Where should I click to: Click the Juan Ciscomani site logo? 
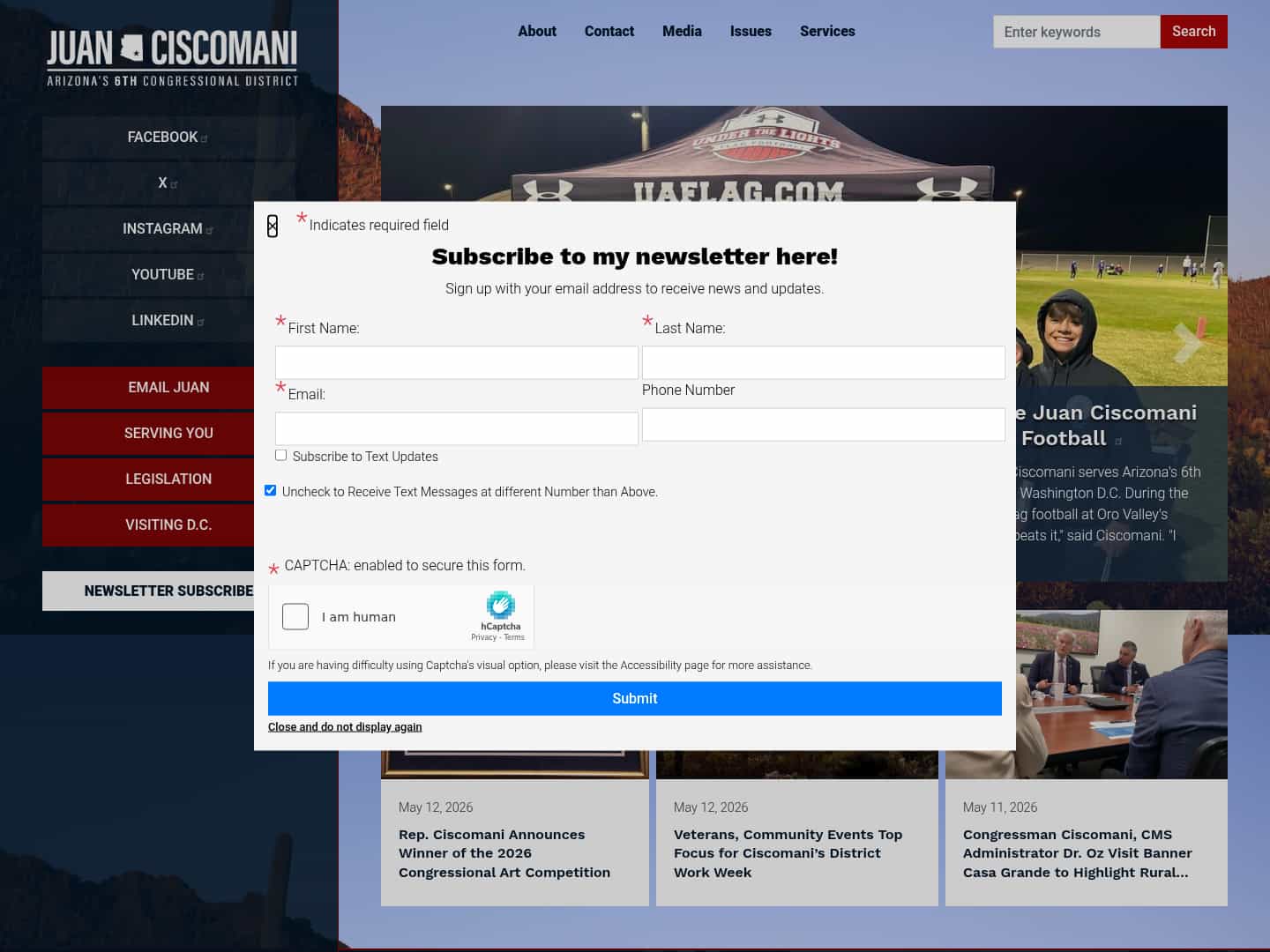click(172, 58)
